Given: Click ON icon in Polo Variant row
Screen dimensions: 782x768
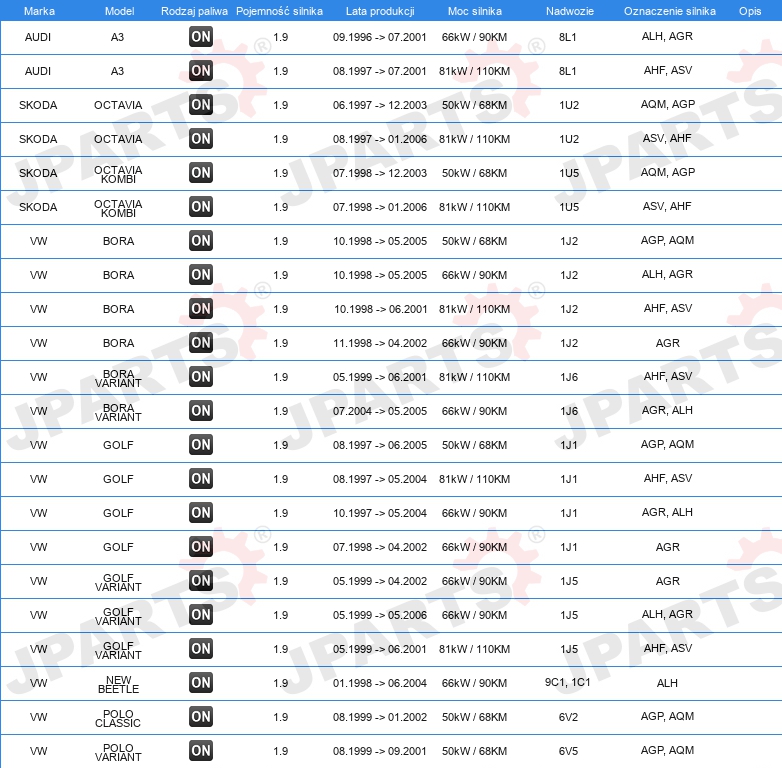Looking at the screenshot, I should click(201, 750).
